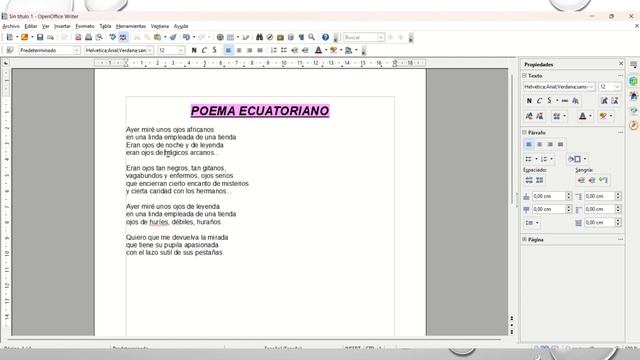Image resolution: width=640 pixels, height=360 pixels.
Task: Apply font color from formatting toolbar
Action: click(x=318, y=50)
